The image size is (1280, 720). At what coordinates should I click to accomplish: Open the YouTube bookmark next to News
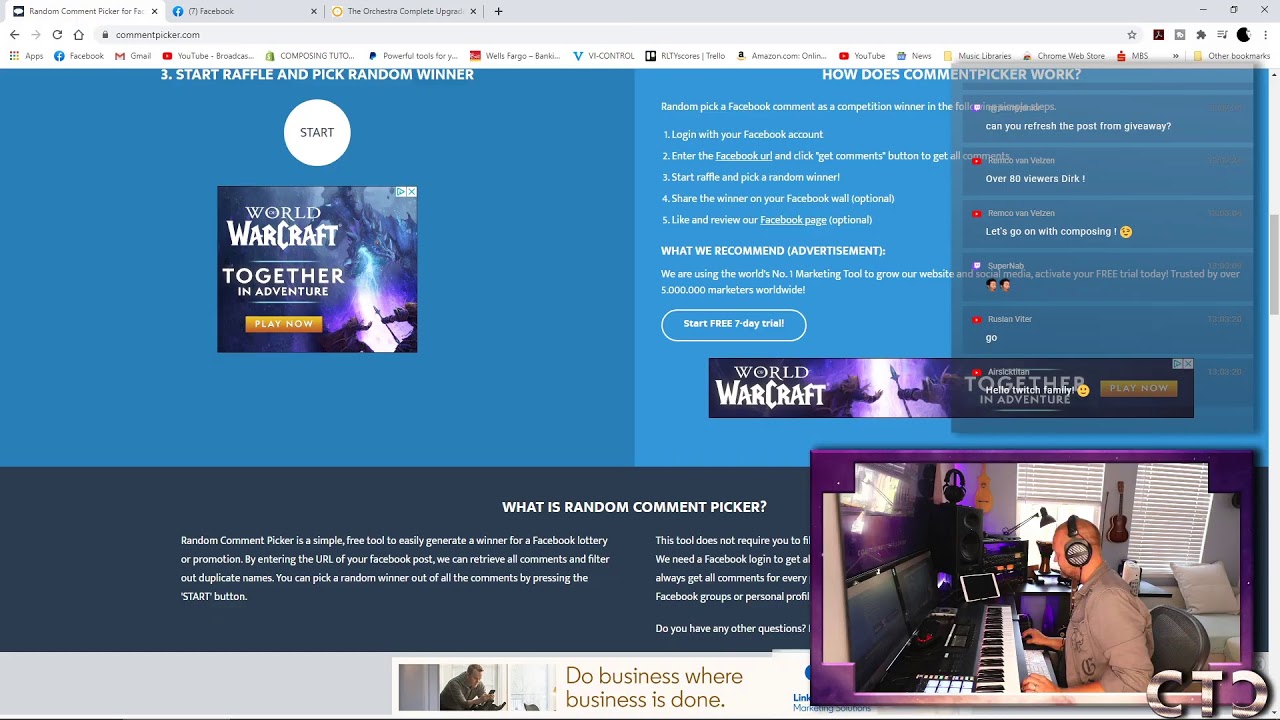point(862,56)
